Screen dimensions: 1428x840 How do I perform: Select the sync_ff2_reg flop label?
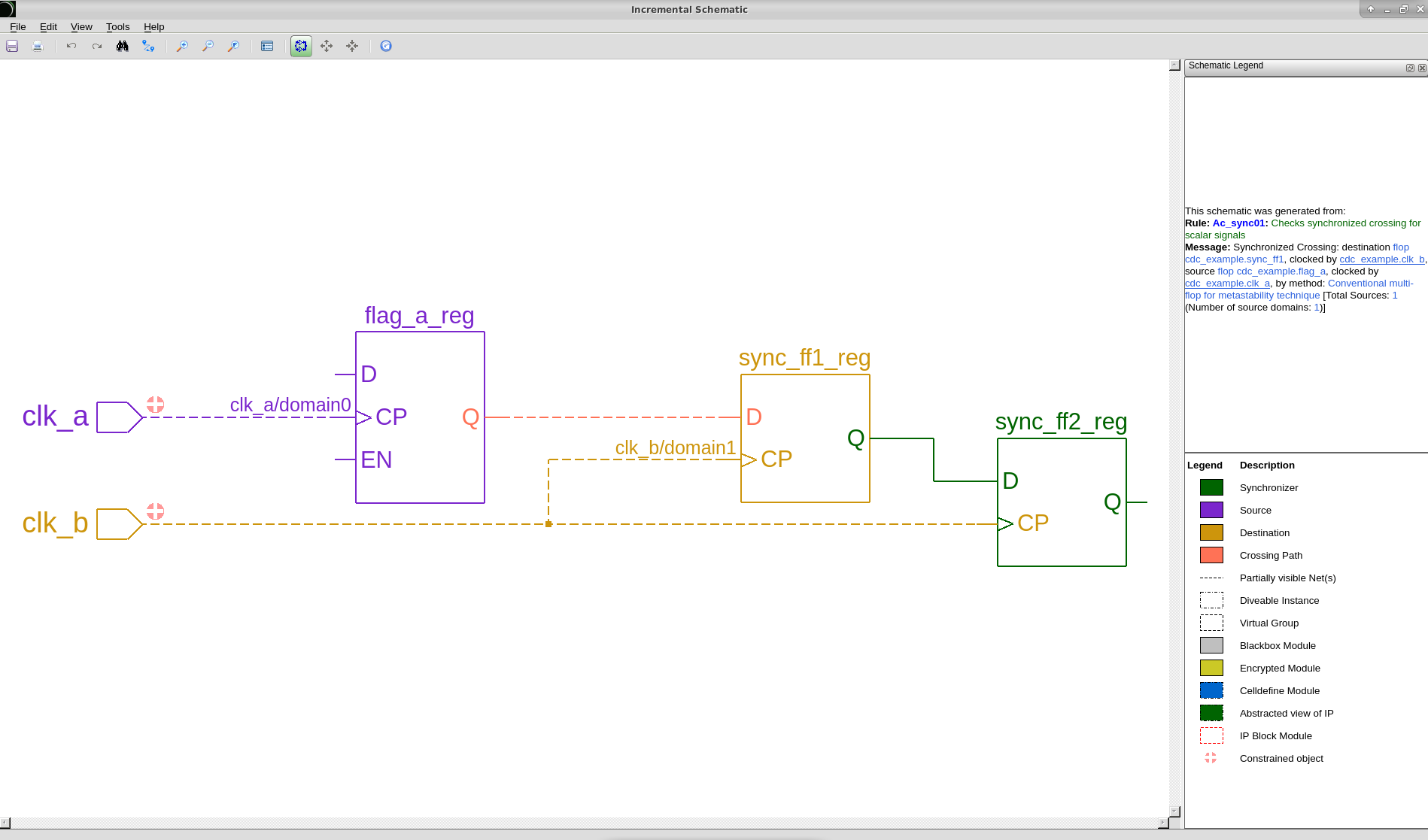(x=1061, y=422)
